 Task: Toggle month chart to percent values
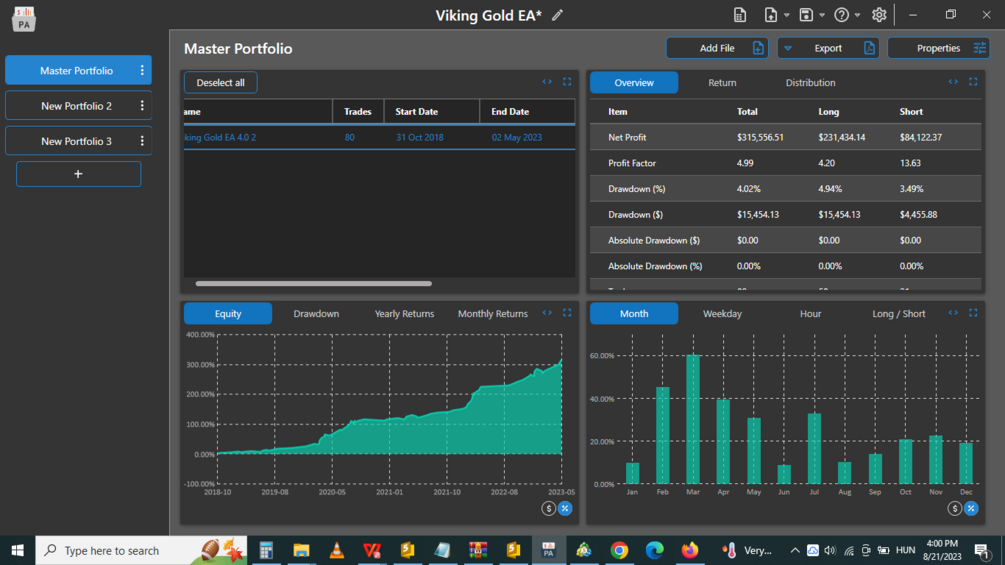pos(971,509)
